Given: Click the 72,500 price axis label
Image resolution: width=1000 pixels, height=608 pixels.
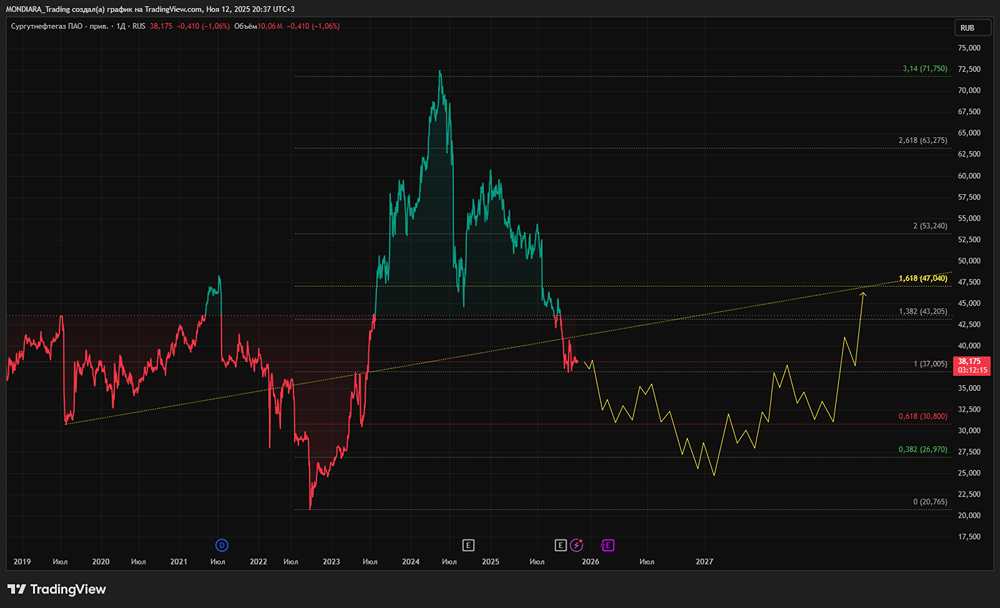Looking at the screenshot, I should pyautogui.click(x=969, y=69).
